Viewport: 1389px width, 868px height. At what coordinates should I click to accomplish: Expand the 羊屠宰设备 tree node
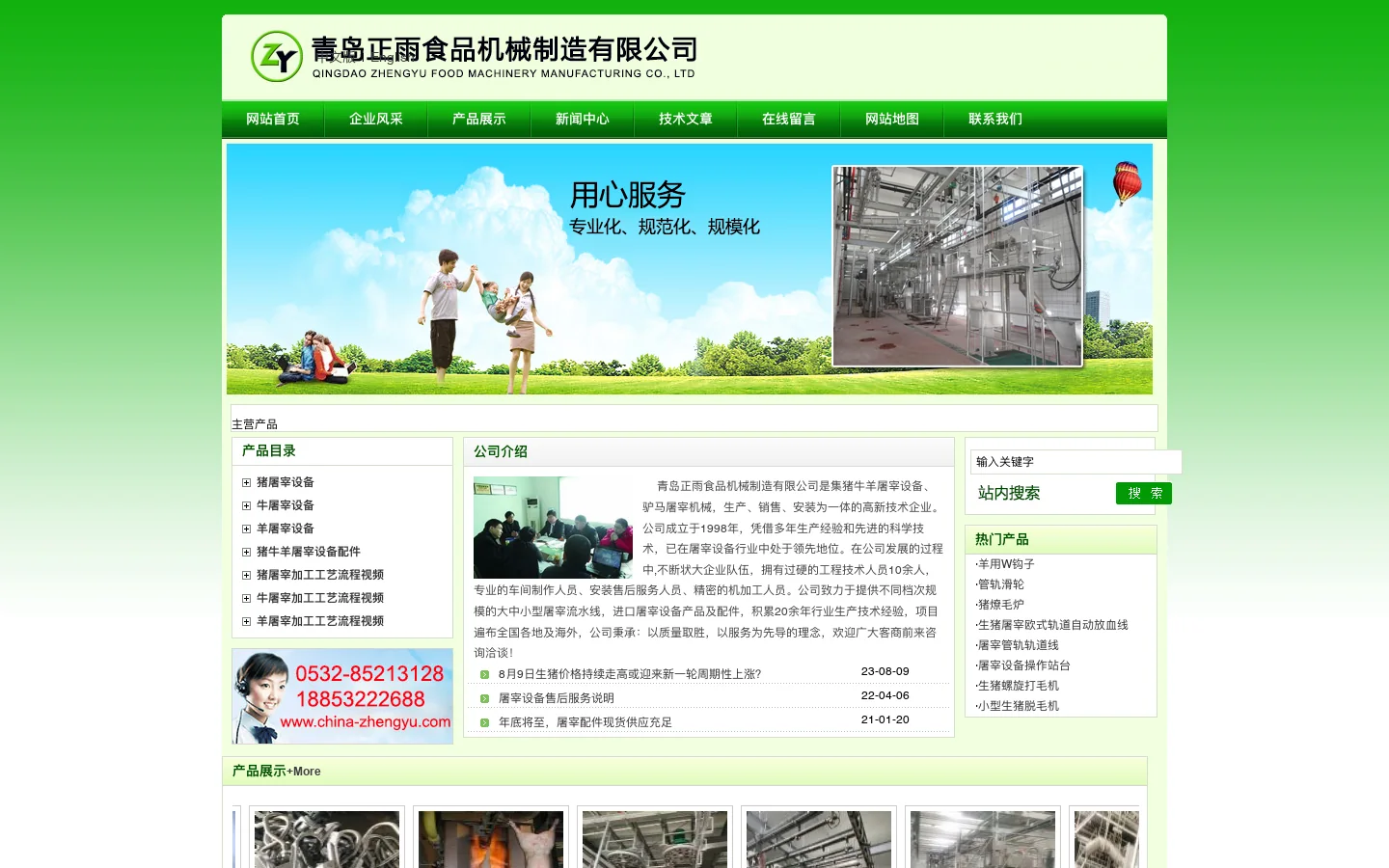(x=246, y=529)
